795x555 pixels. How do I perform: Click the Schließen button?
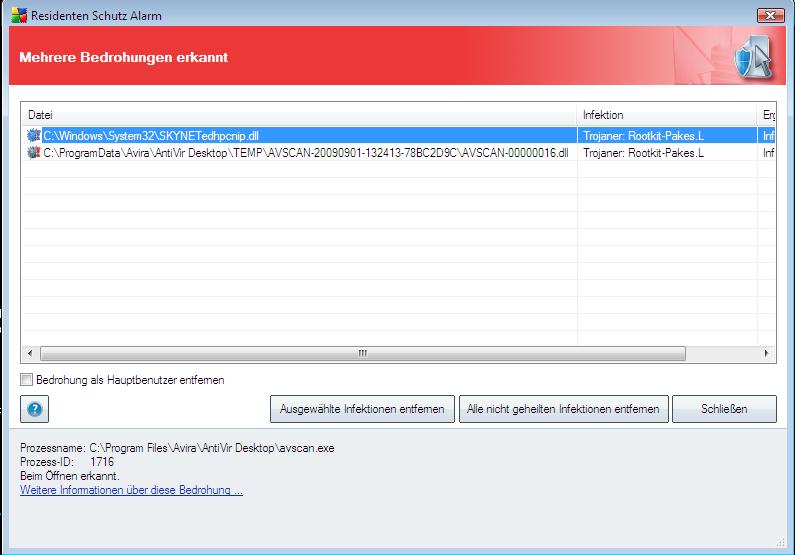click(724, 409)
